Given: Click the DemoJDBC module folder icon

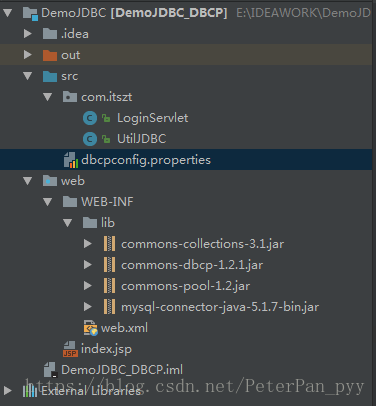Looking at the screenshot, I should click(30, 14).
